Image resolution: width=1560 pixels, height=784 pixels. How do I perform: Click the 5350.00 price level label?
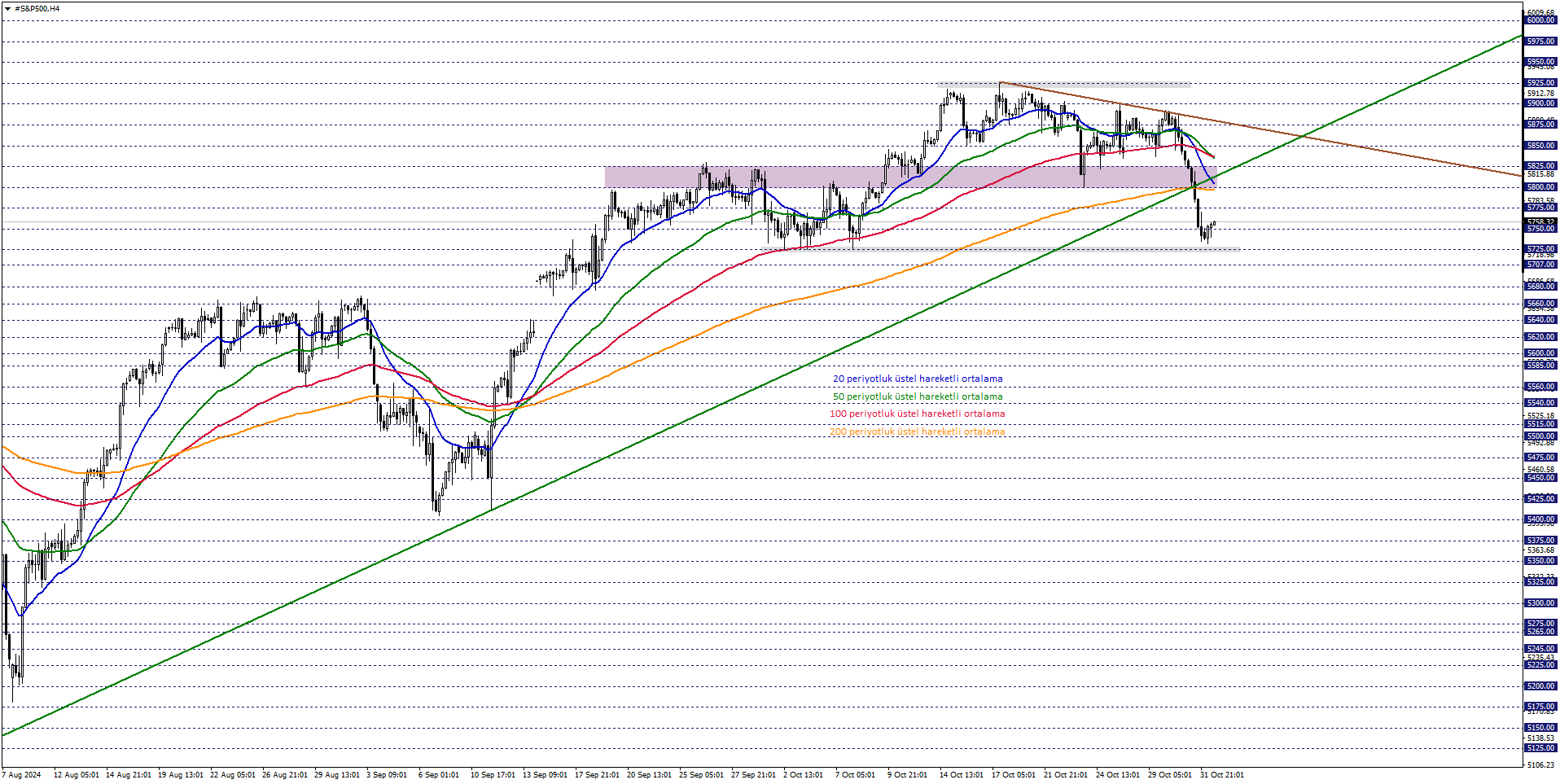[x=1540, y=561]
